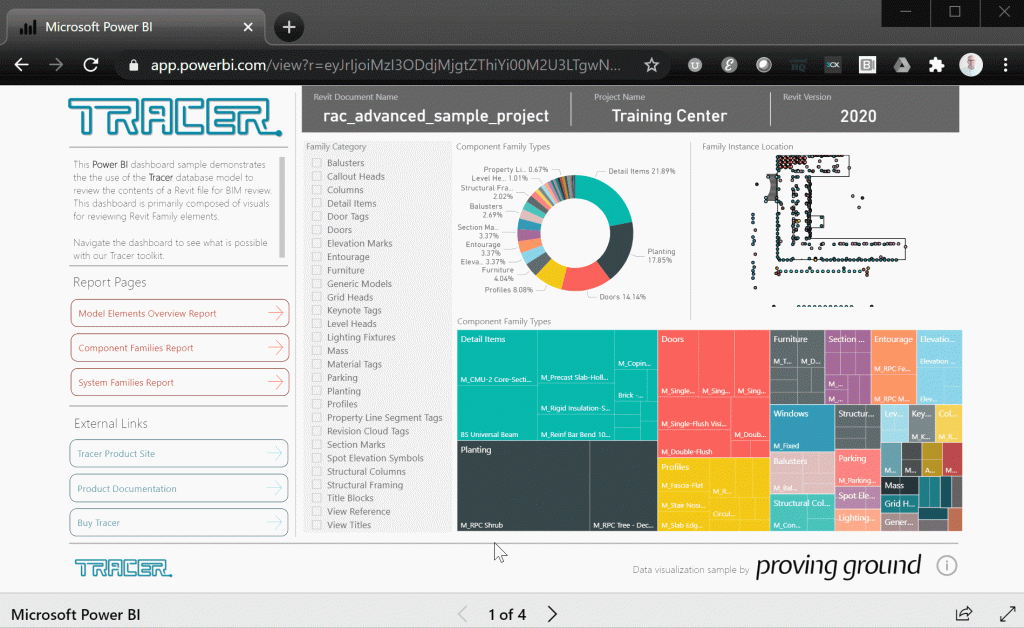Click the address bar URL
The image size is (1024, 628).
[385, 65]
